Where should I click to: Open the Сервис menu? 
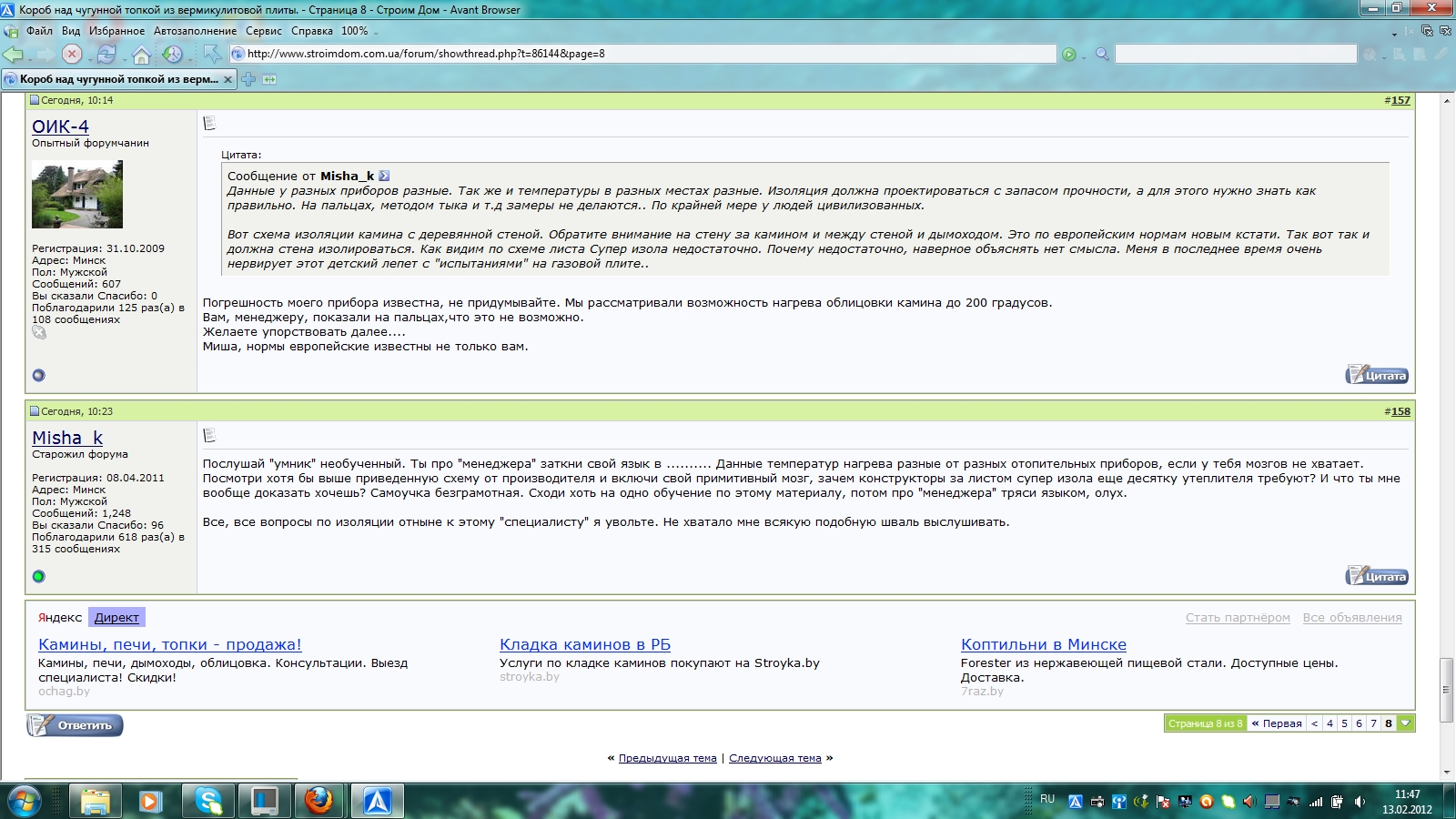(x=264, y=31)
